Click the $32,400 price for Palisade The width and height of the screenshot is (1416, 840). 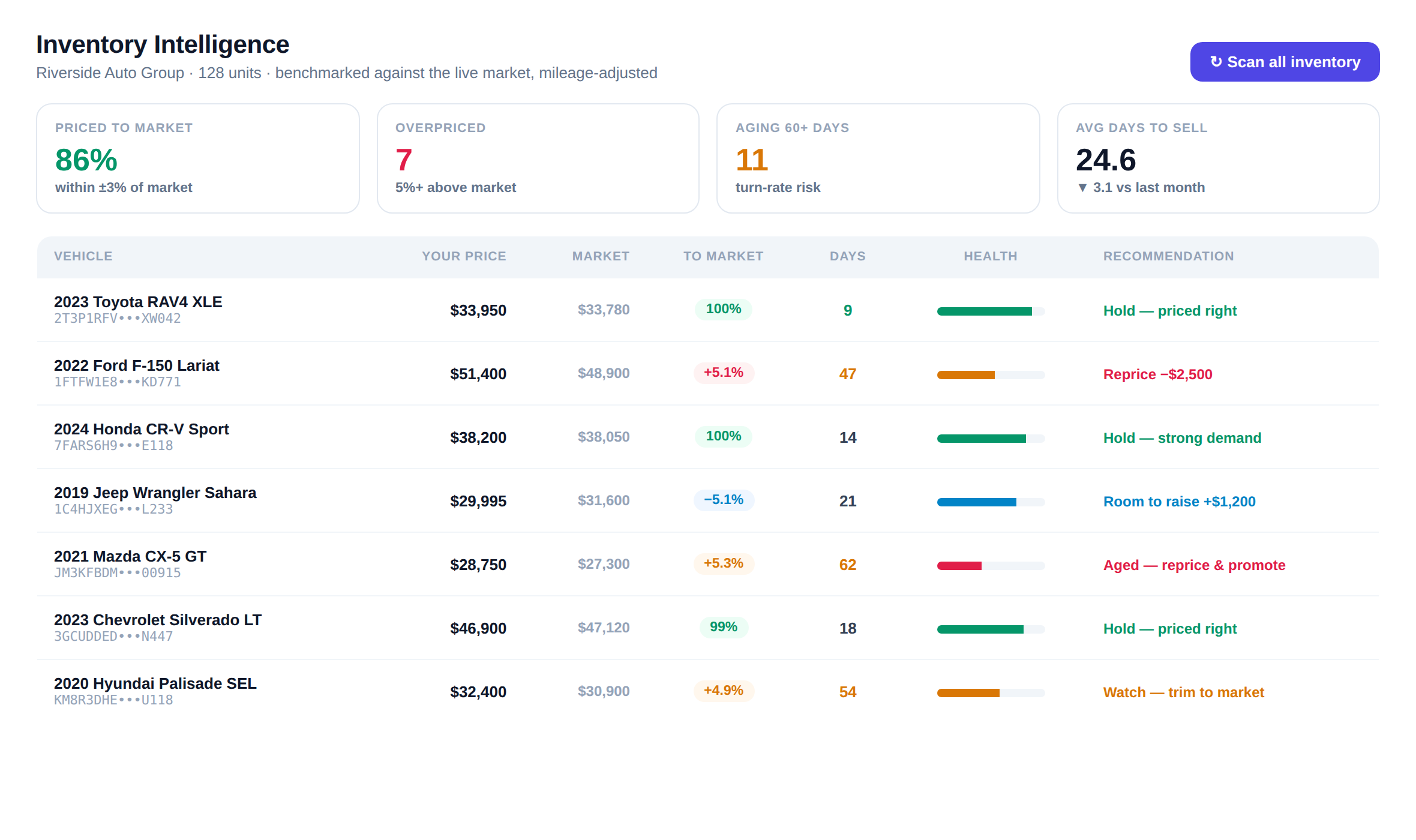(478, 692)
